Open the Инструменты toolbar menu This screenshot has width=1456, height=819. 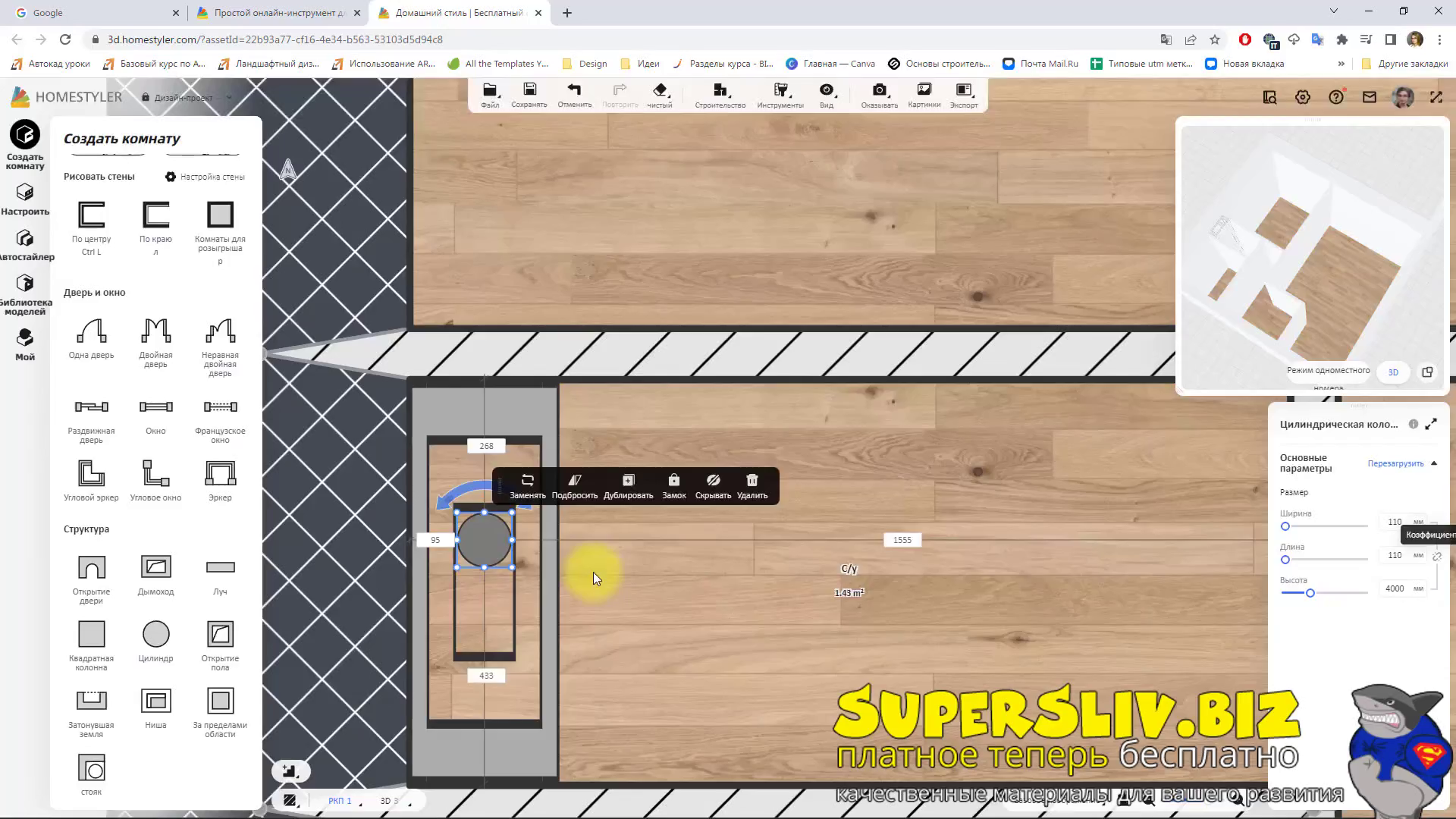pos(780,96)
